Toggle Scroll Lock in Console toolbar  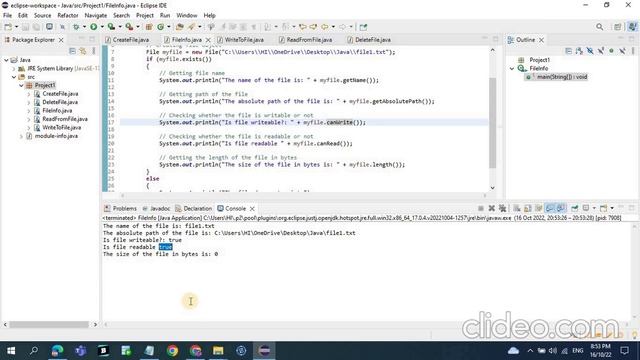[528, 209]
